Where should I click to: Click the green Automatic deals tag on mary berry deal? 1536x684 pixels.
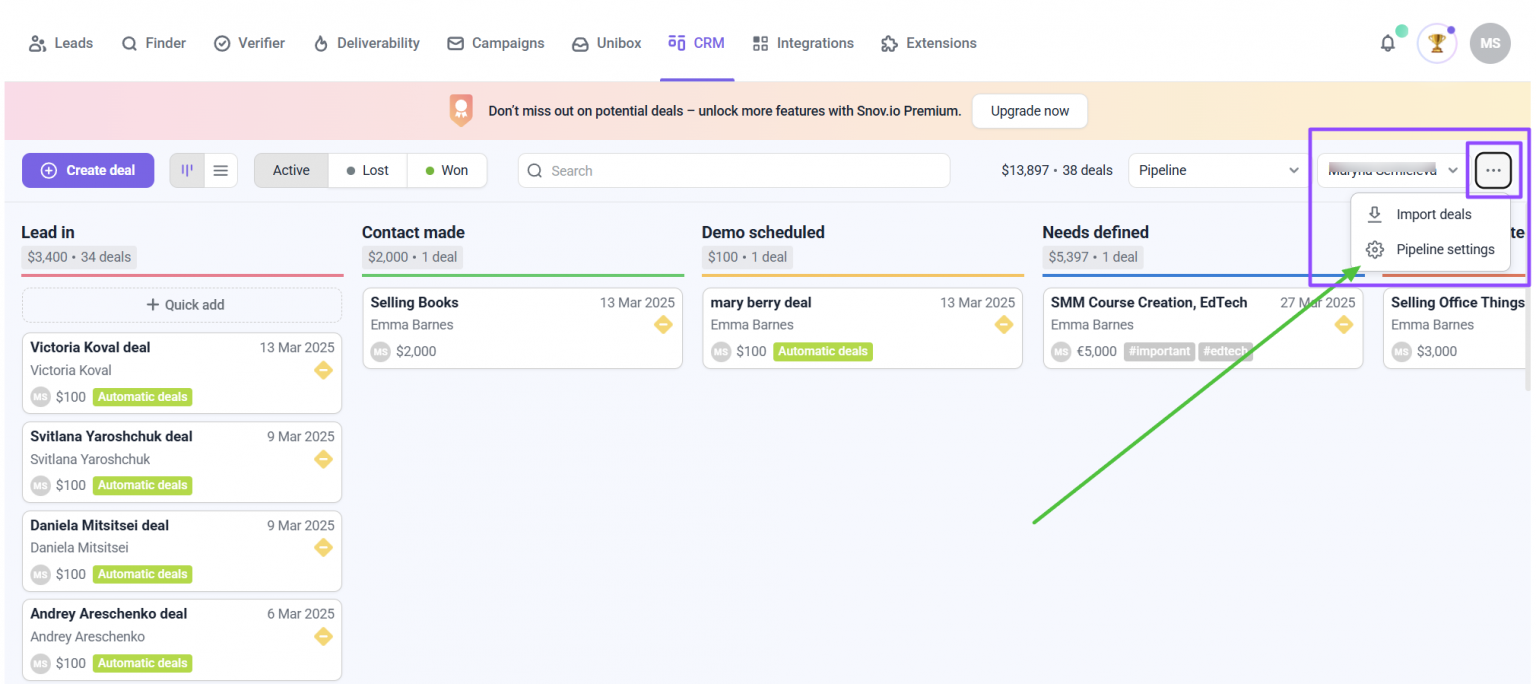[x=823, y=352]
